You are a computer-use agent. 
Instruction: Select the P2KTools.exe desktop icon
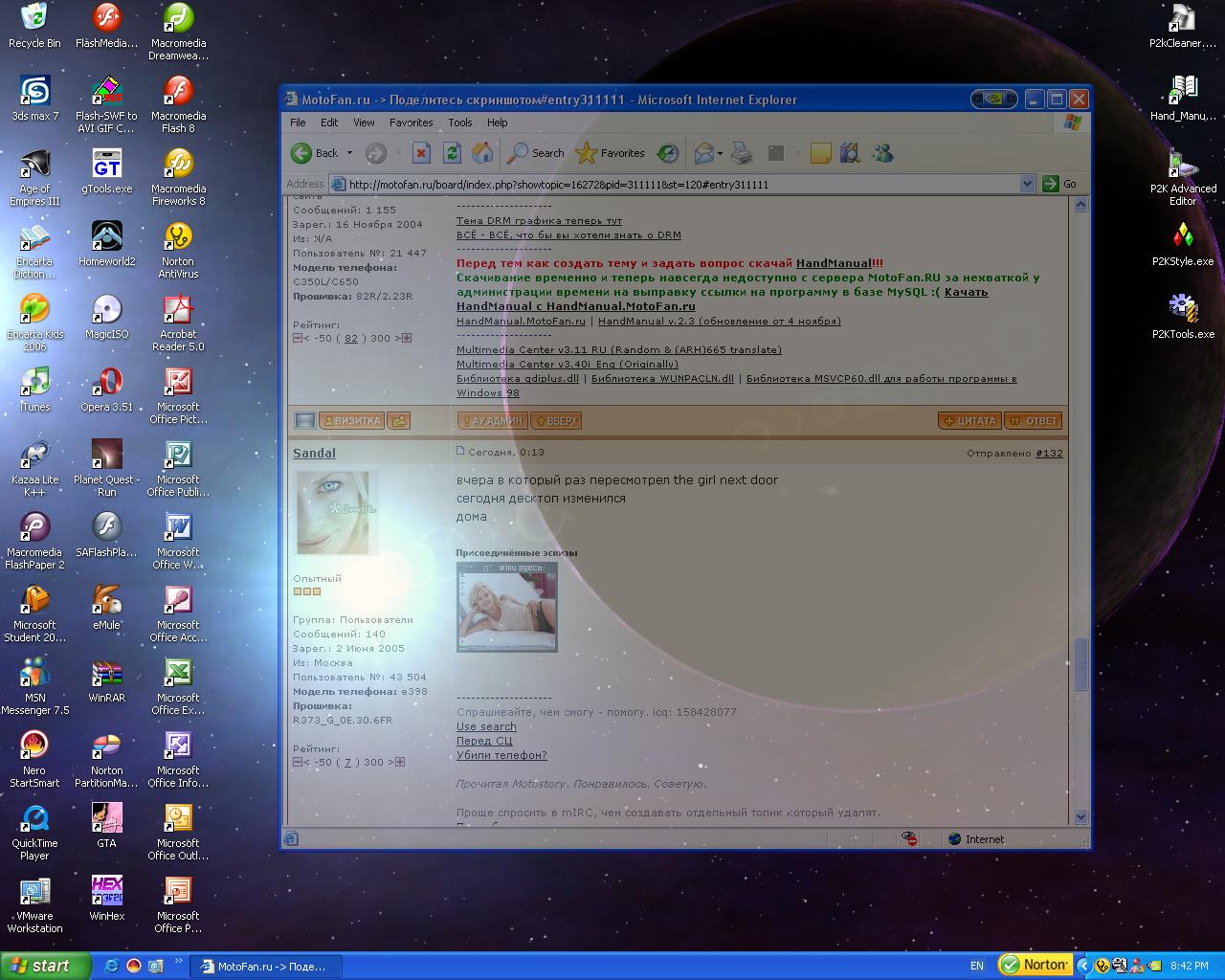point(1183,317)
